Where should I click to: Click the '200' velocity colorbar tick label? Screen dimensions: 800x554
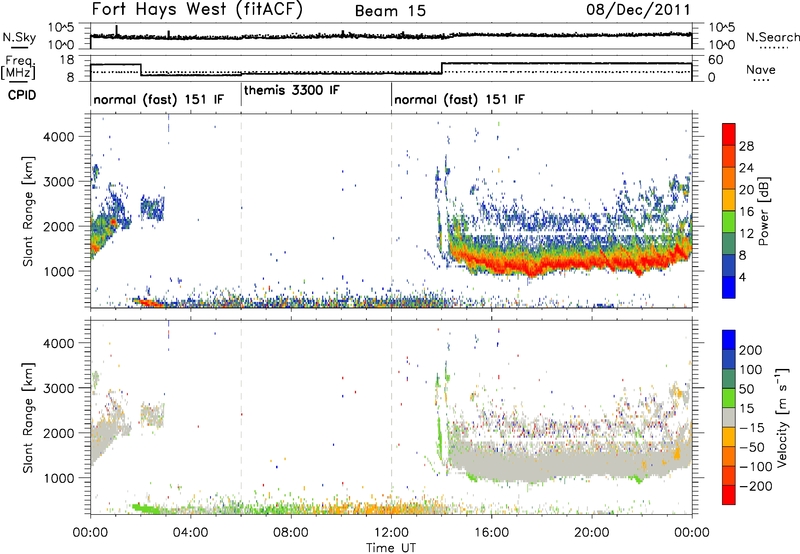[x=751, y=350]
